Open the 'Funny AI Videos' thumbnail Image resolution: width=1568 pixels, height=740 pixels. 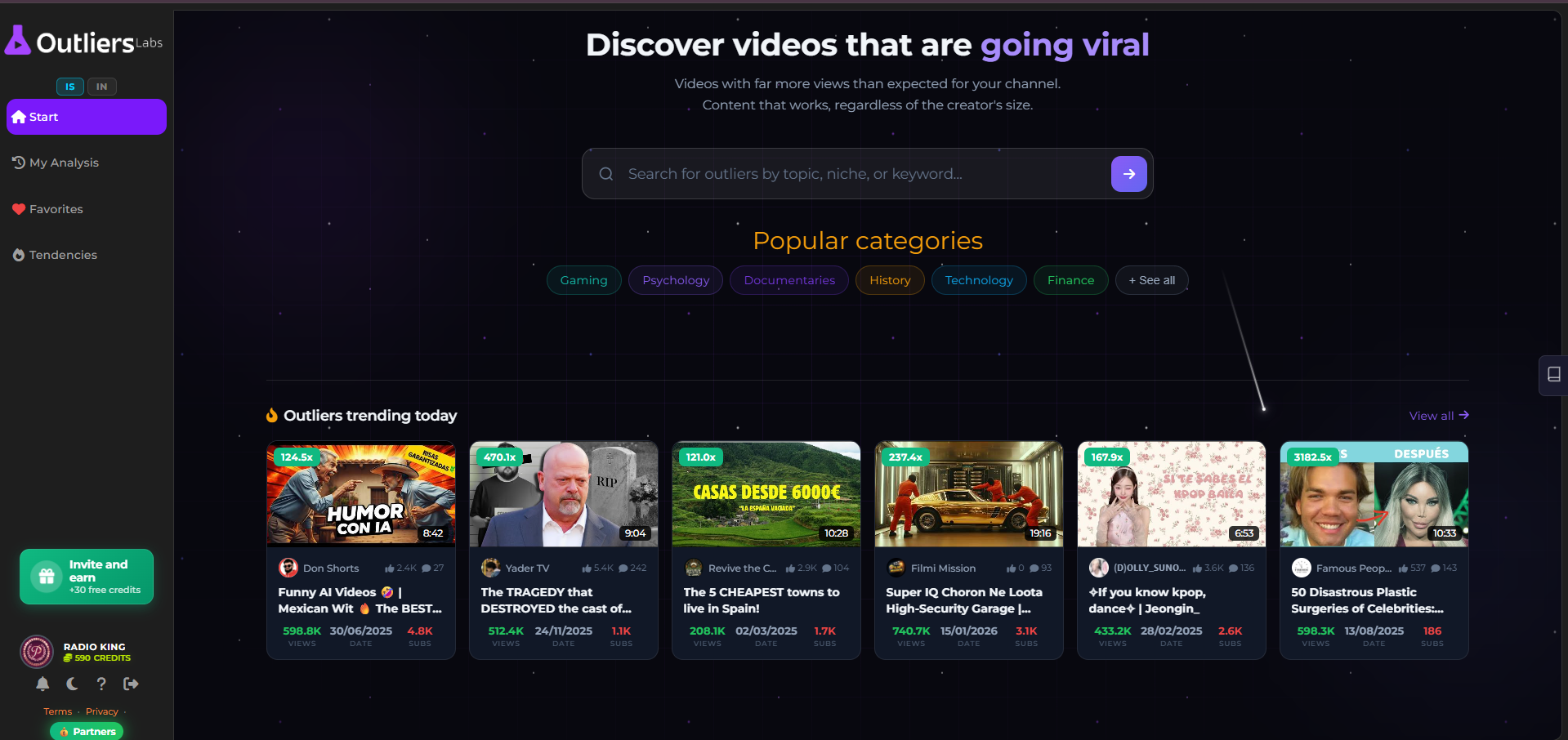click(360, 493)
